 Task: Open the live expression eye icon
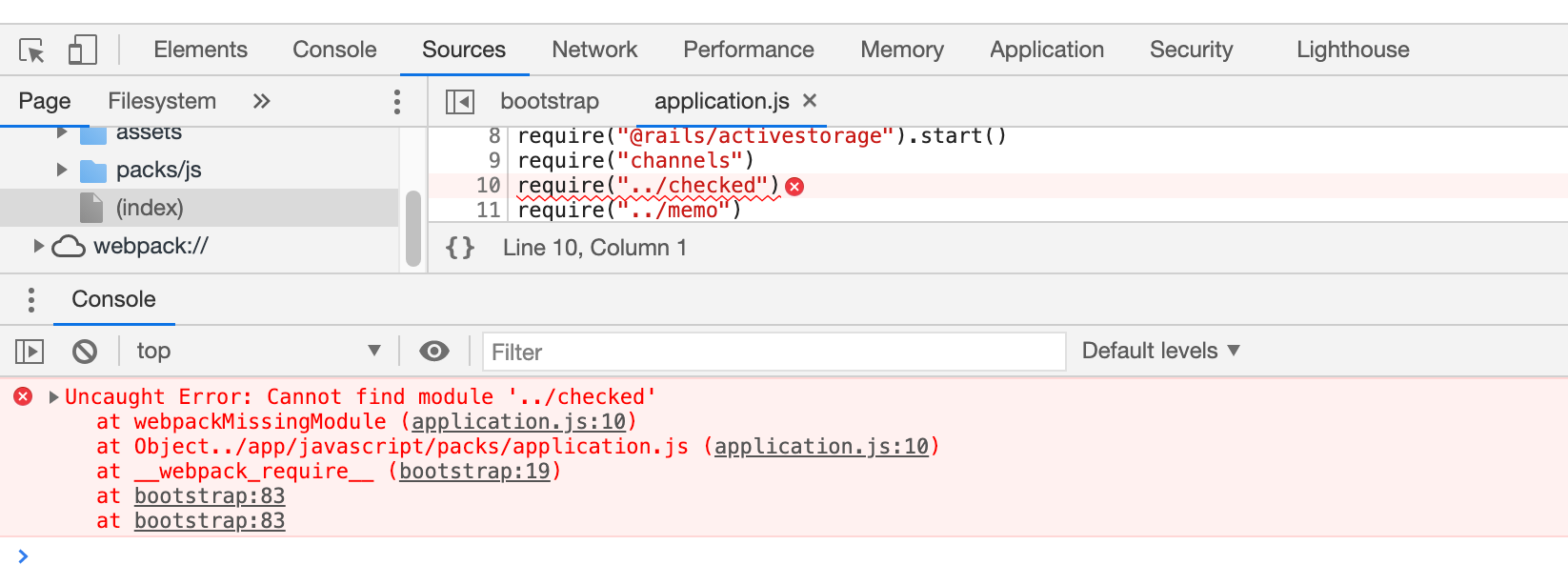[434, 352]
